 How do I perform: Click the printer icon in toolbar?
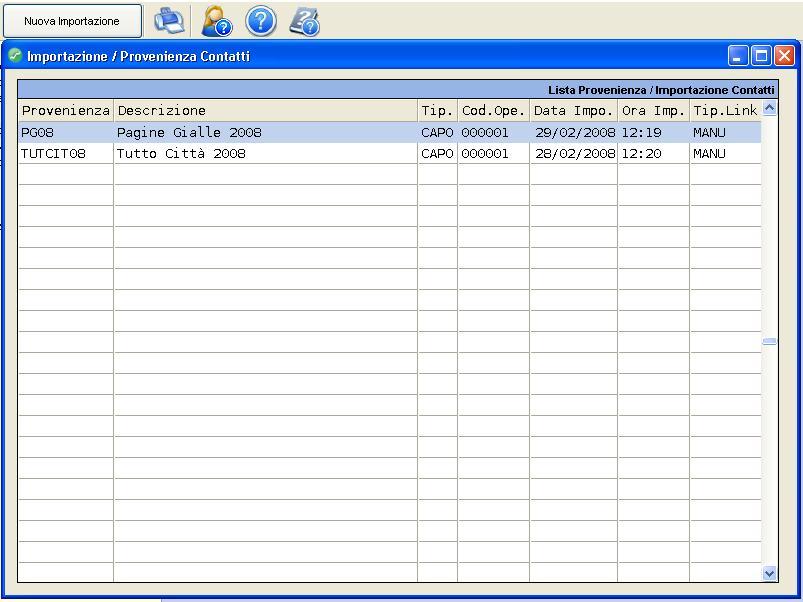[169, 20]
